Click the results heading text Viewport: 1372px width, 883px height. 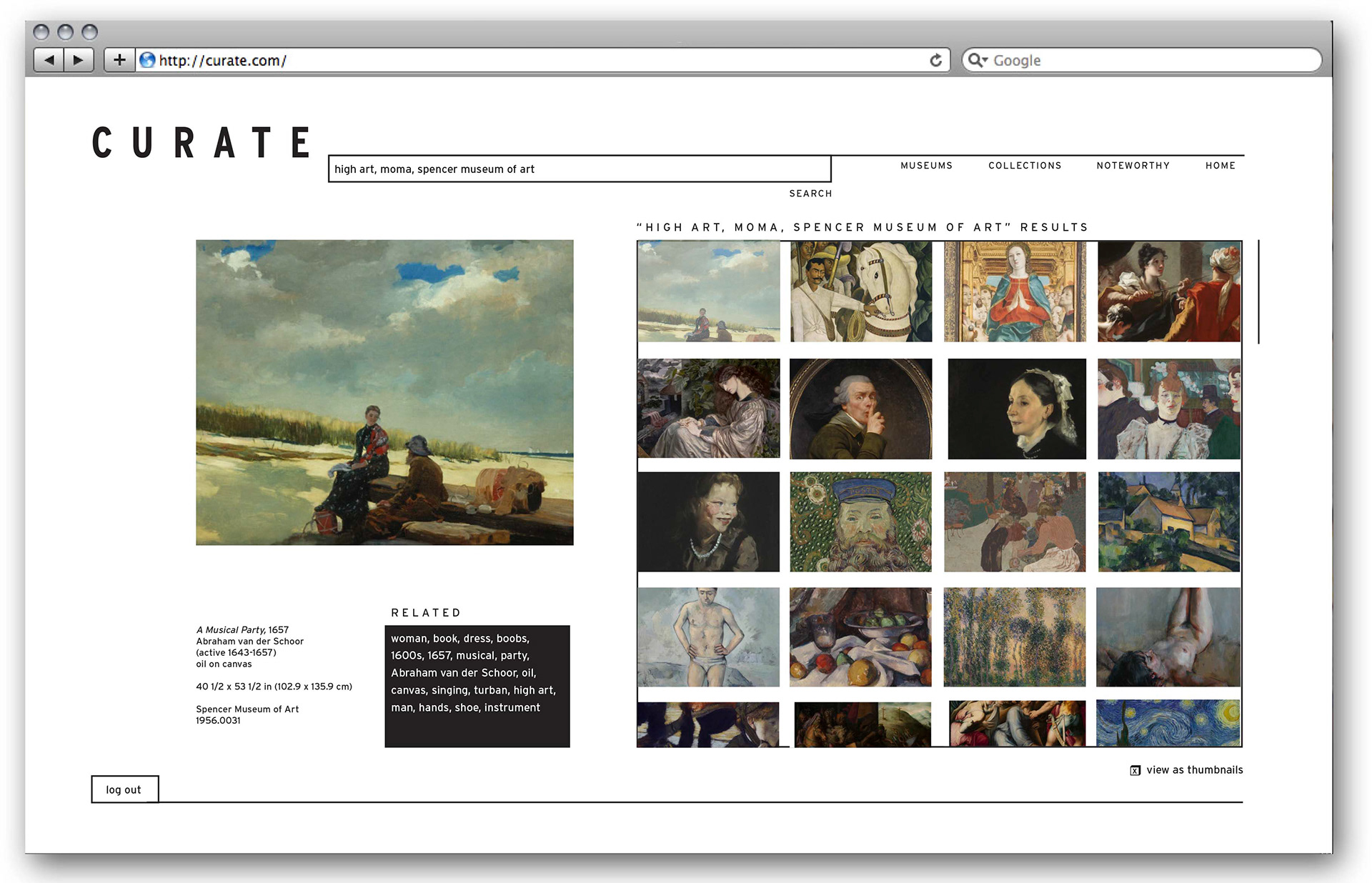click(862, 227)
